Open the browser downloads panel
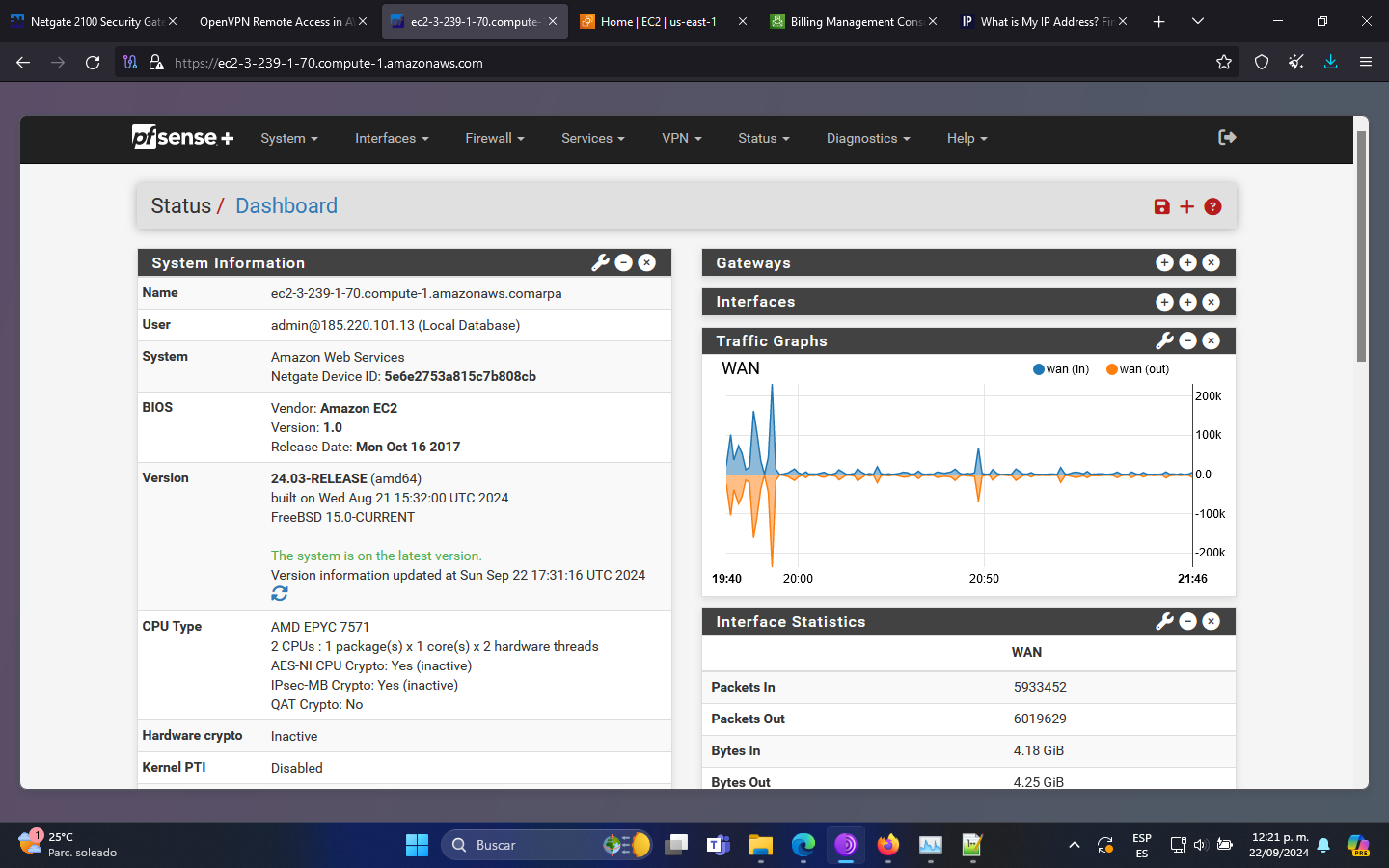The width and height of the screenshot is (1389, 868). 1331,62
